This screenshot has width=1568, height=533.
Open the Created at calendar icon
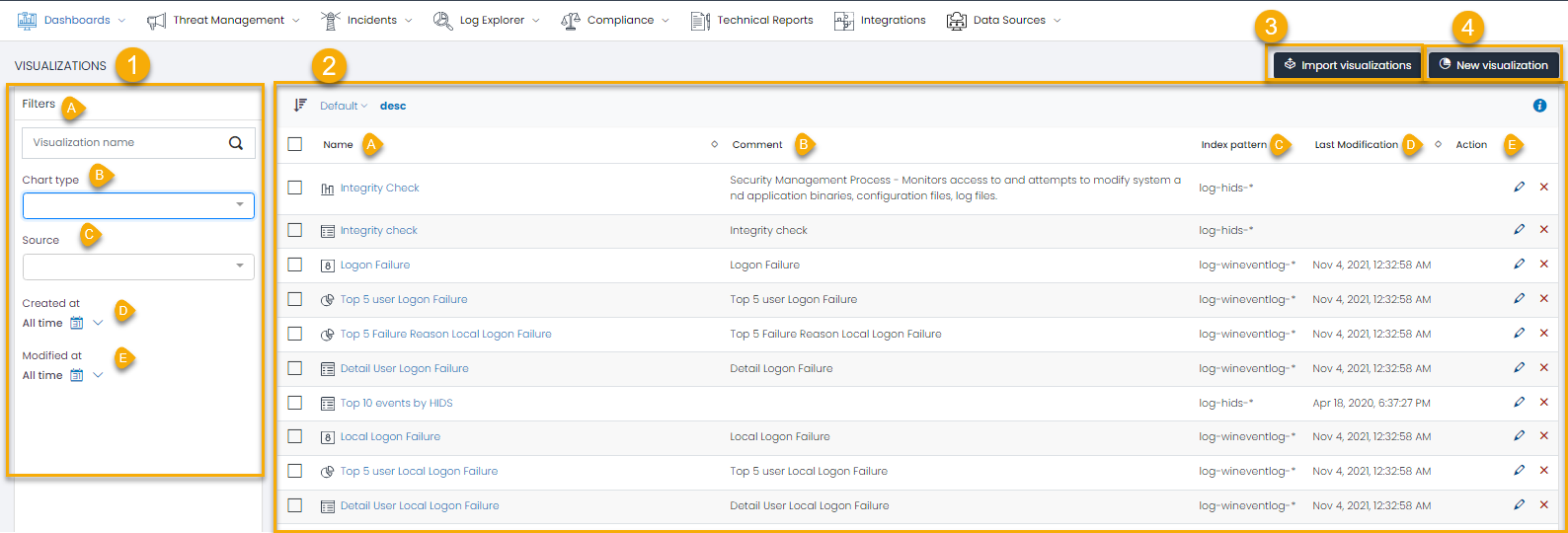click(x=76, y=323)
